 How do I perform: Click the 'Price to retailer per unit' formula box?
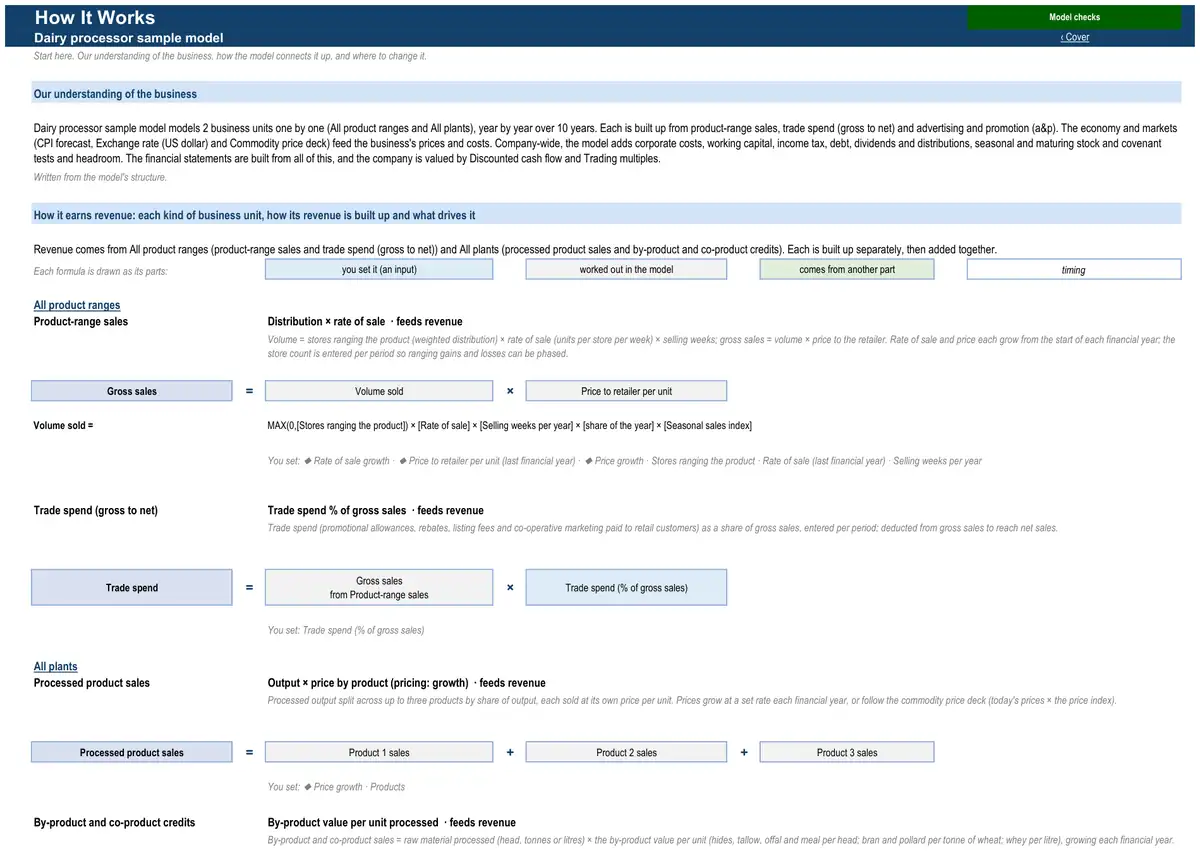[x=627, y=391]
